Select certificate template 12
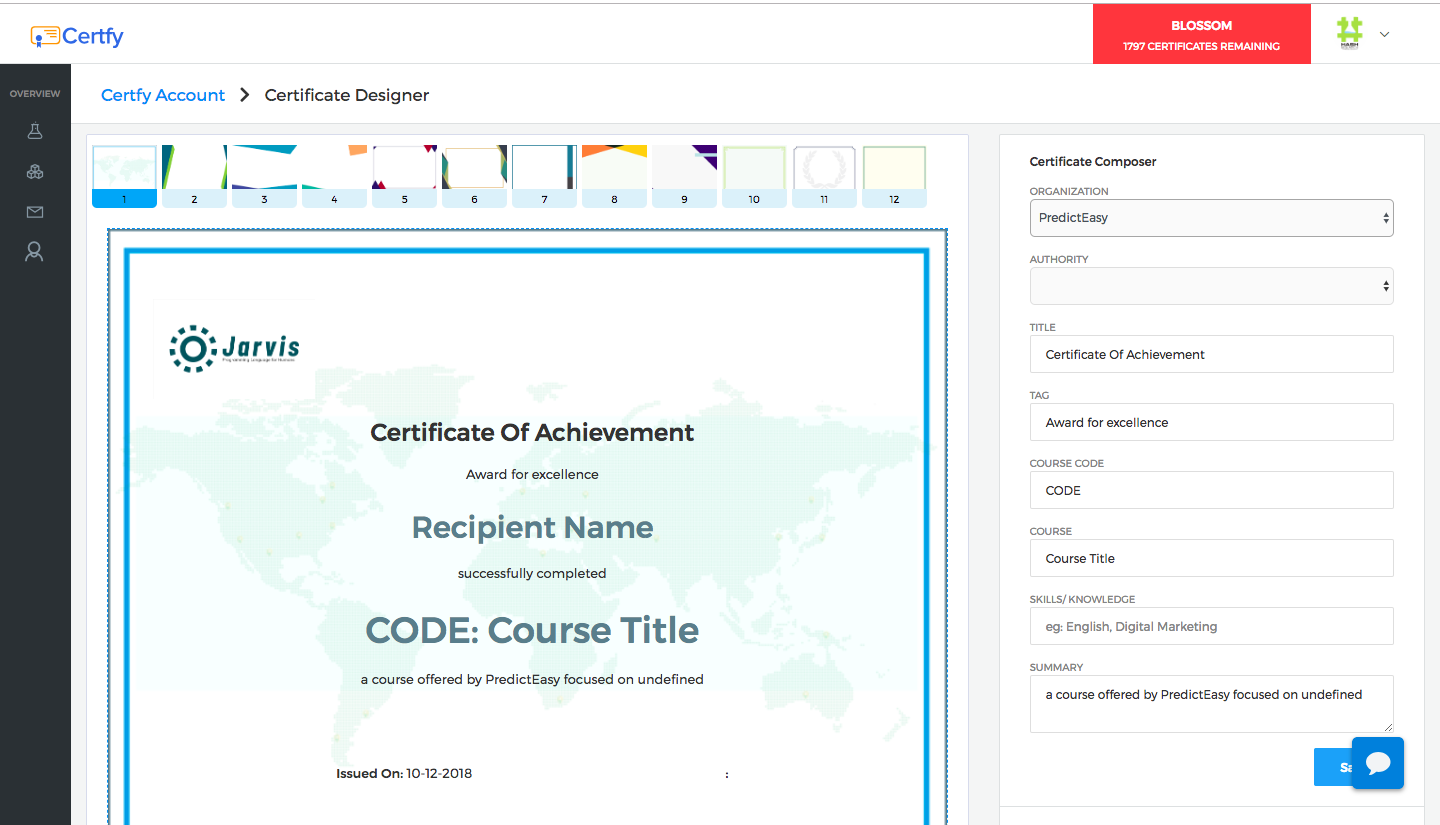This screenshot has width=1440, height=825. pos(894,177)
